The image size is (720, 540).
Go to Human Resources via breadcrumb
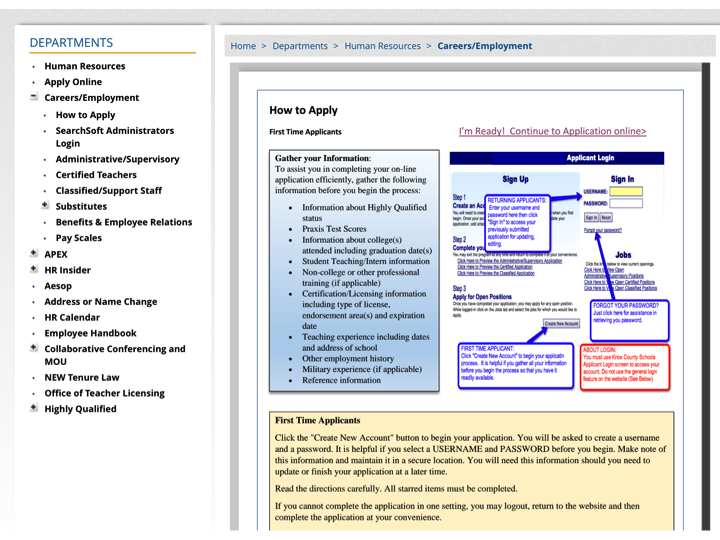(x=382, y=46)
